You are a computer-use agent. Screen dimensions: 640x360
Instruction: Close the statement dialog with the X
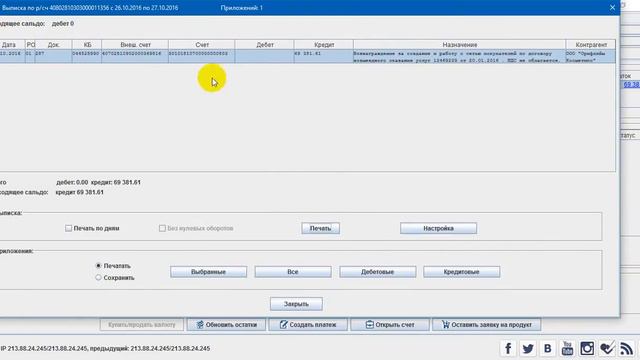click(612, 8)
